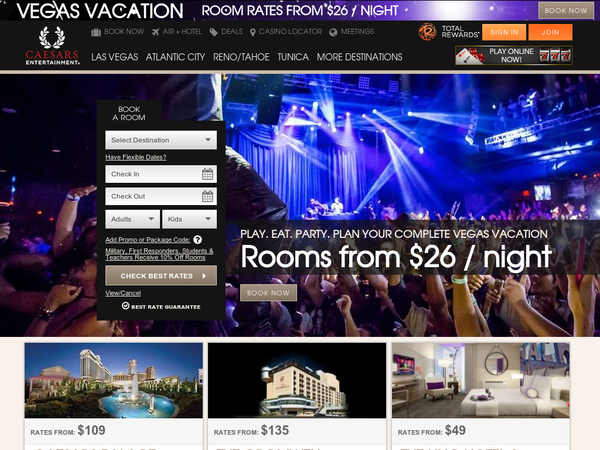Image resolution: width=600 pixels, height=450 pixels.
Task: Click the price tag Deals icon
Action: [213, 32]
